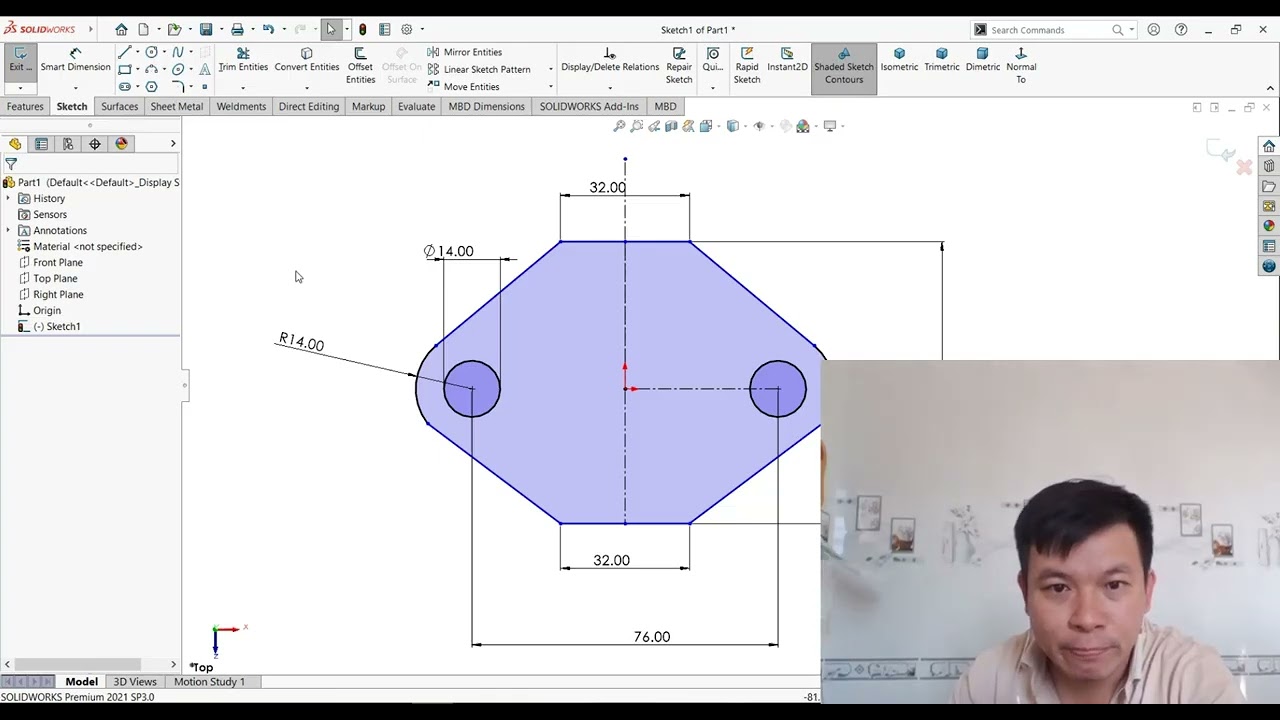
Task: Click the Rebuild traffic light icon
Action: click(362, 30)
